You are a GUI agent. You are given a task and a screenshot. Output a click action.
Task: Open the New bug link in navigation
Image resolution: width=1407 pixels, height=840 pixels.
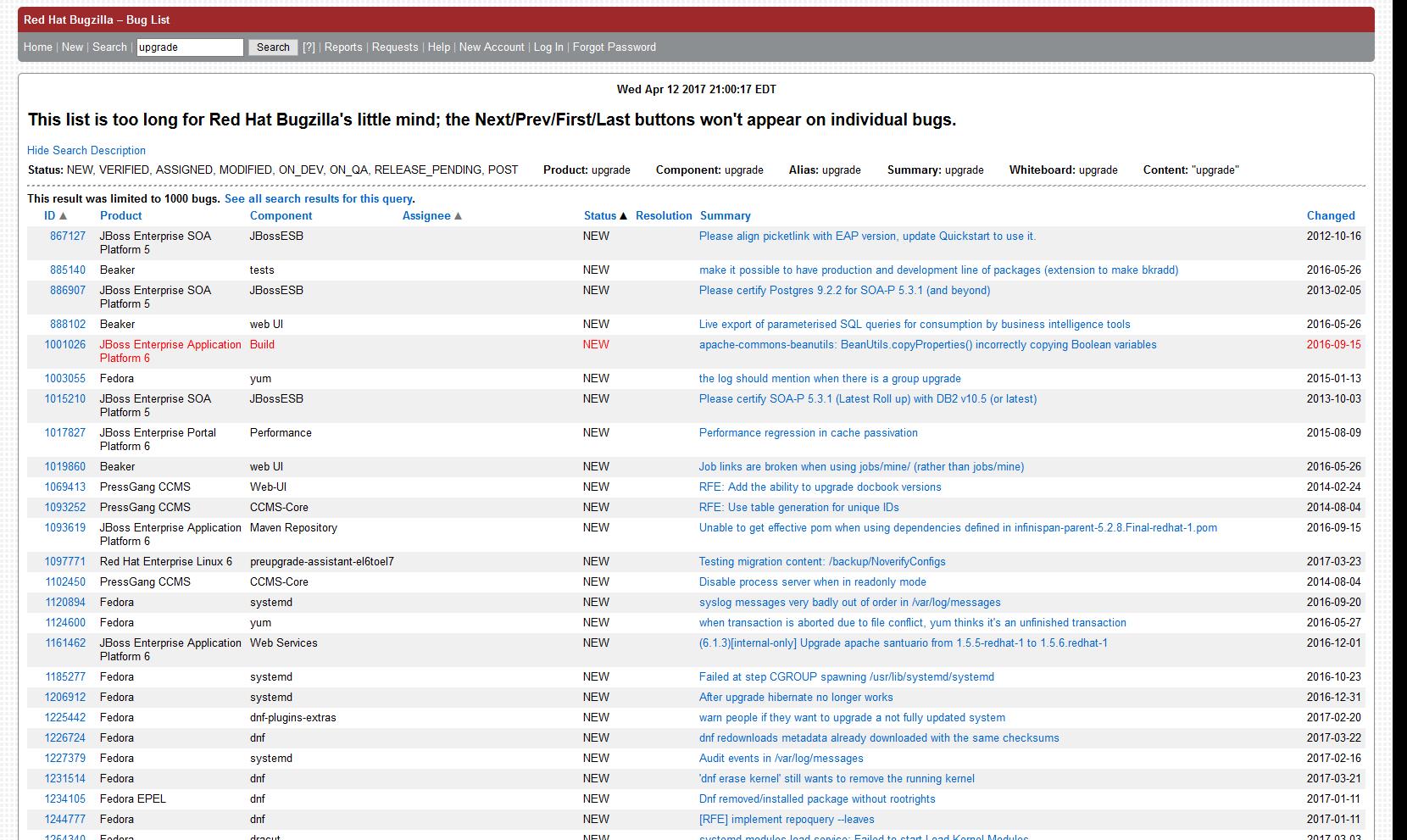click(73, 47)
